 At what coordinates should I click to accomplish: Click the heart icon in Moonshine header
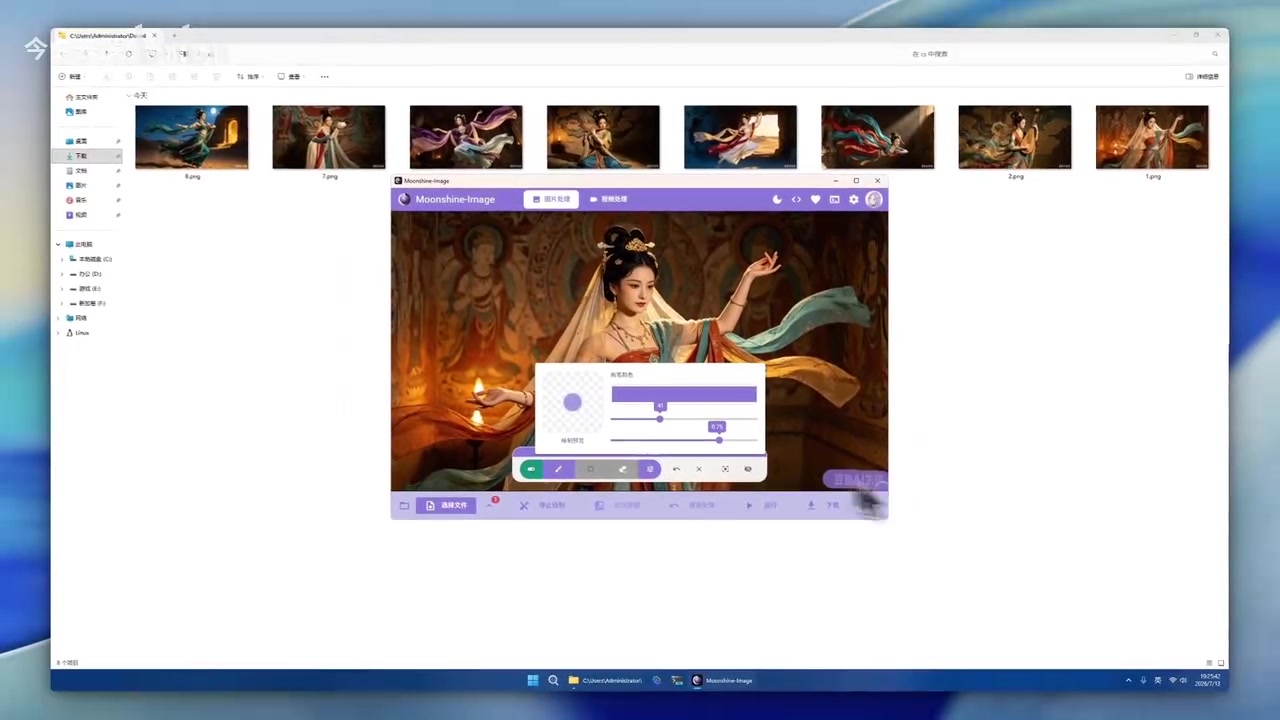815,199
